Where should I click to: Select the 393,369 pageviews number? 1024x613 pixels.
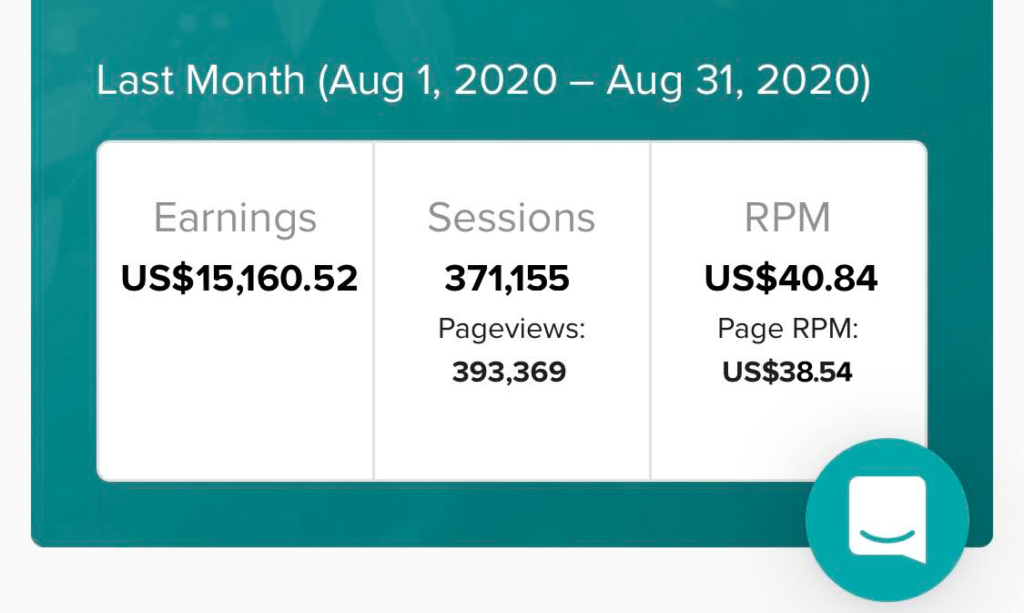coord(509,372)
